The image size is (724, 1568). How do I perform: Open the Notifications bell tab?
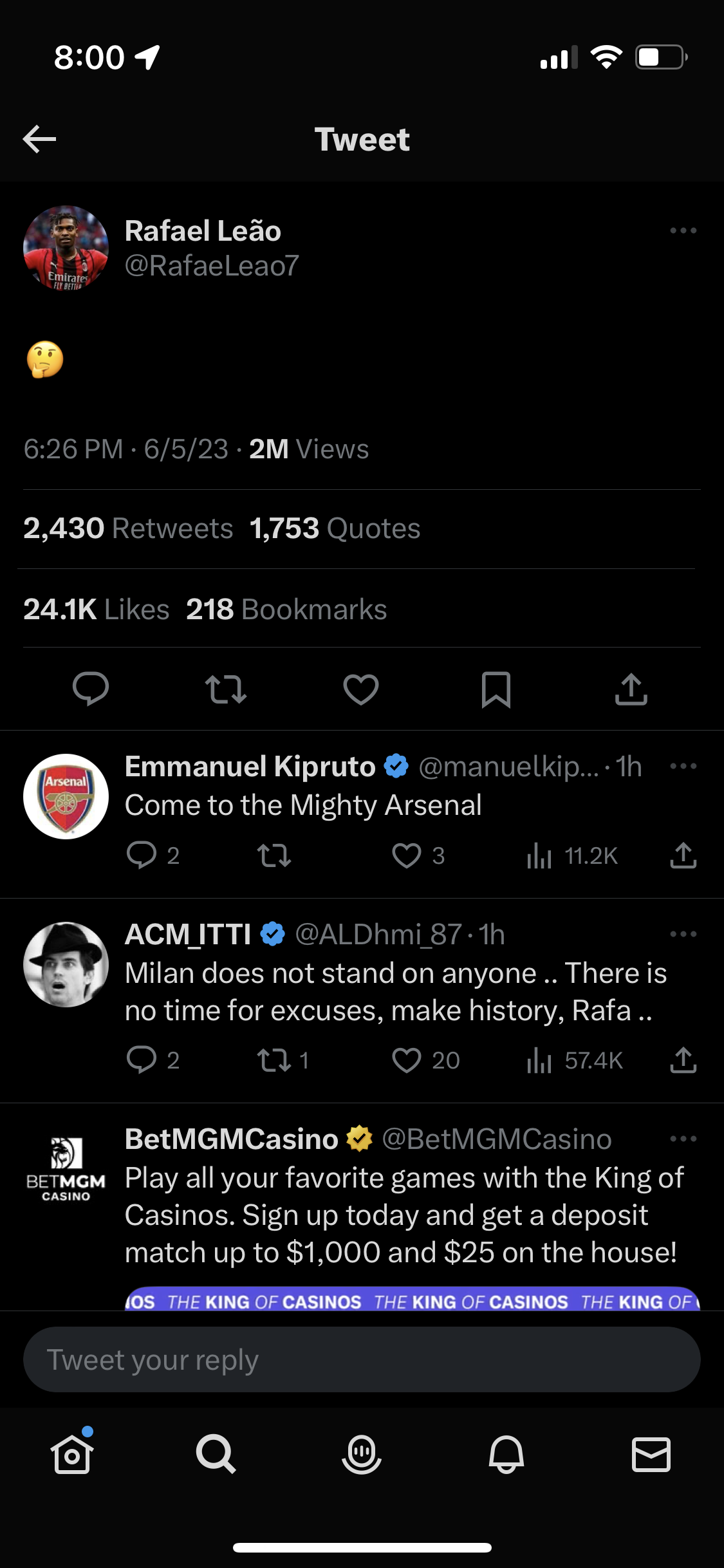506,1454
